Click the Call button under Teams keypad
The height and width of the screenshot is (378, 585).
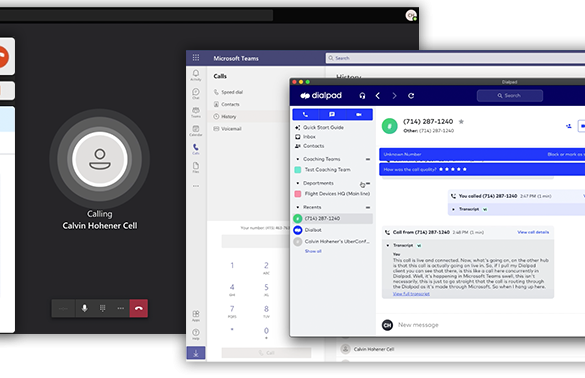click(x=266, y=353)
